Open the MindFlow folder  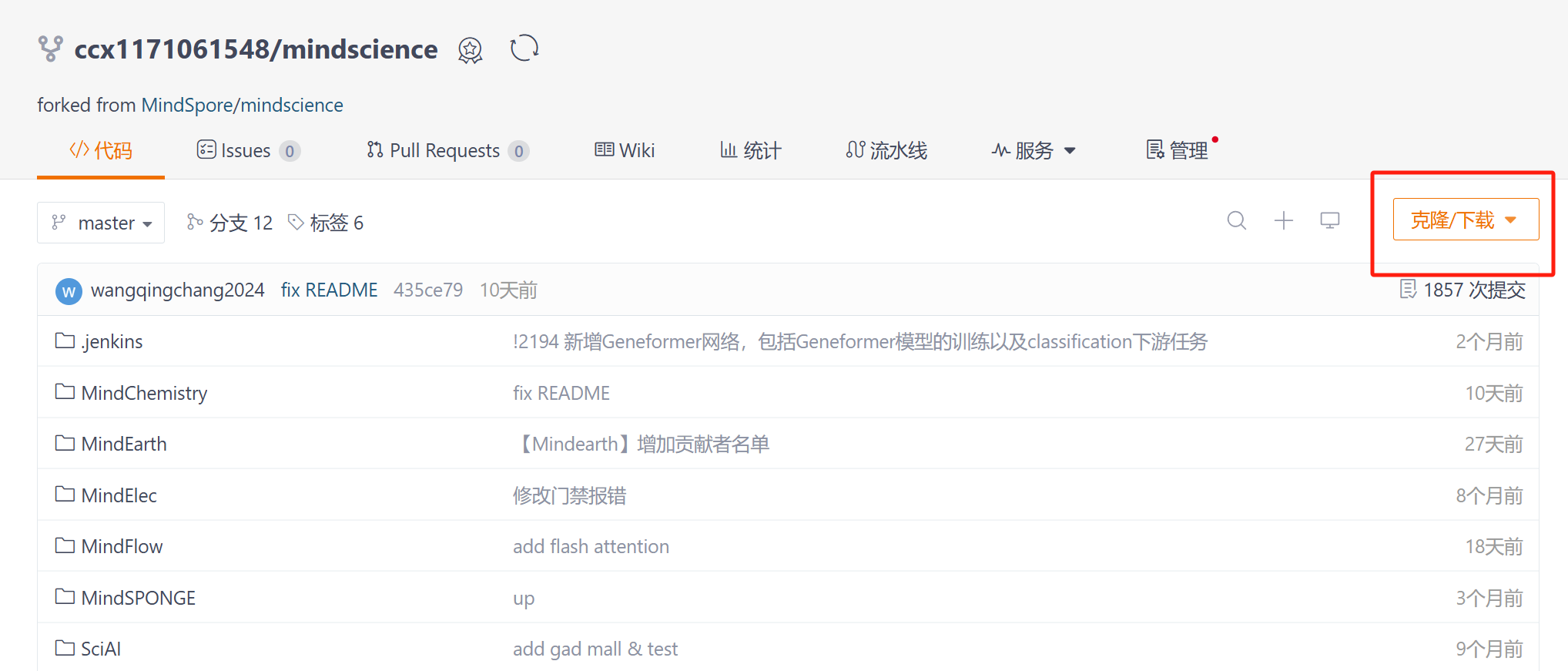(122, 546)
